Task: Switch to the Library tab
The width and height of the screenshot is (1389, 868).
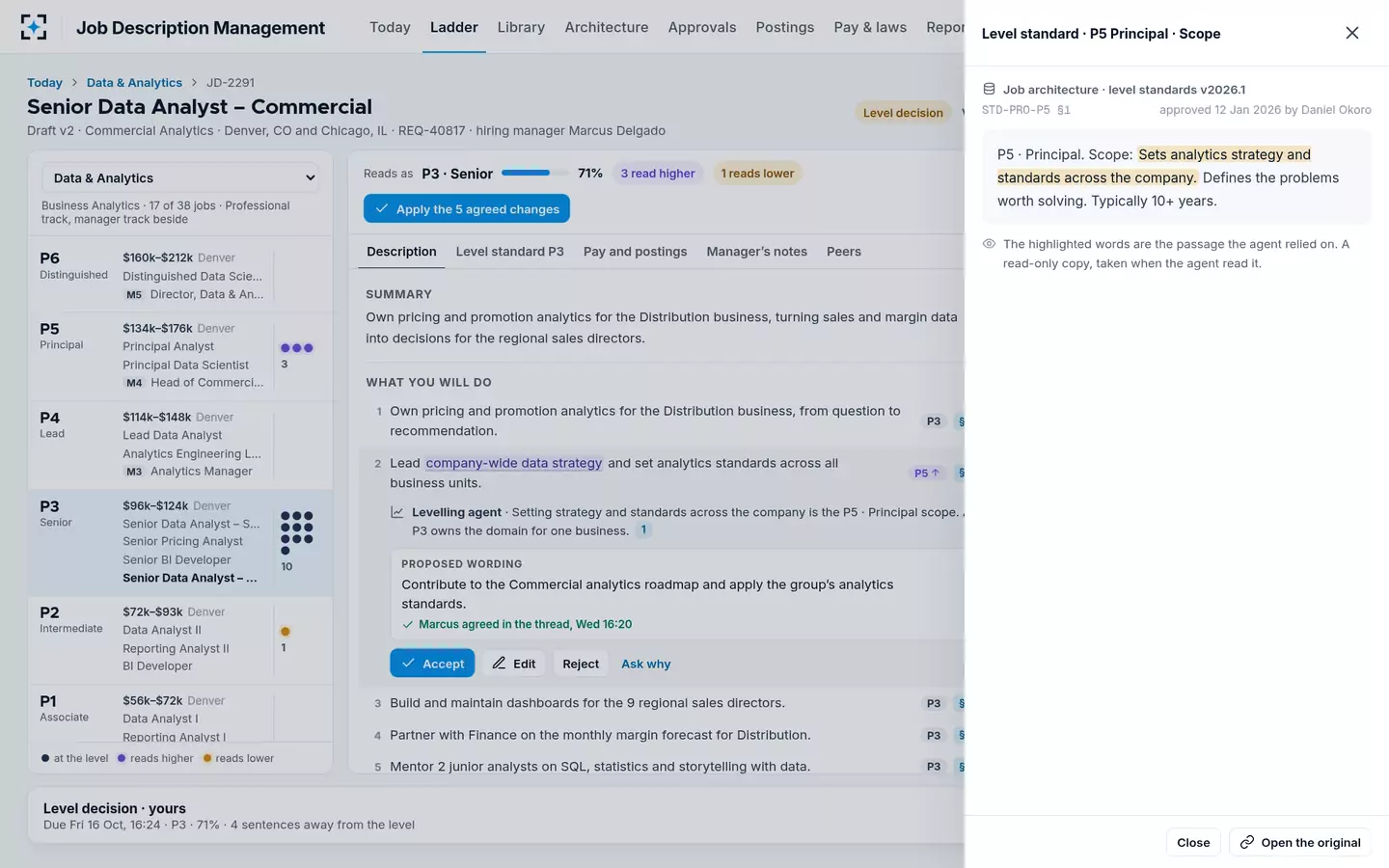Action: pos(521,27)
